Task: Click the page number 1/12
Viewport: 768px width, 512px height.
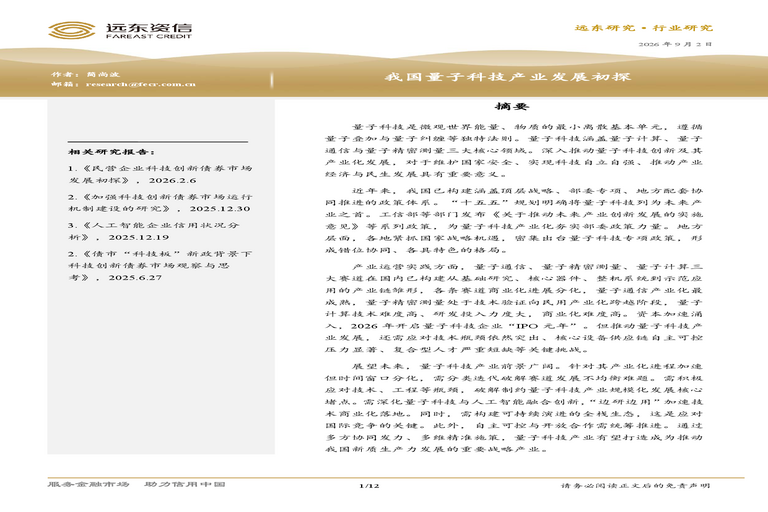Action: (369, 486)
